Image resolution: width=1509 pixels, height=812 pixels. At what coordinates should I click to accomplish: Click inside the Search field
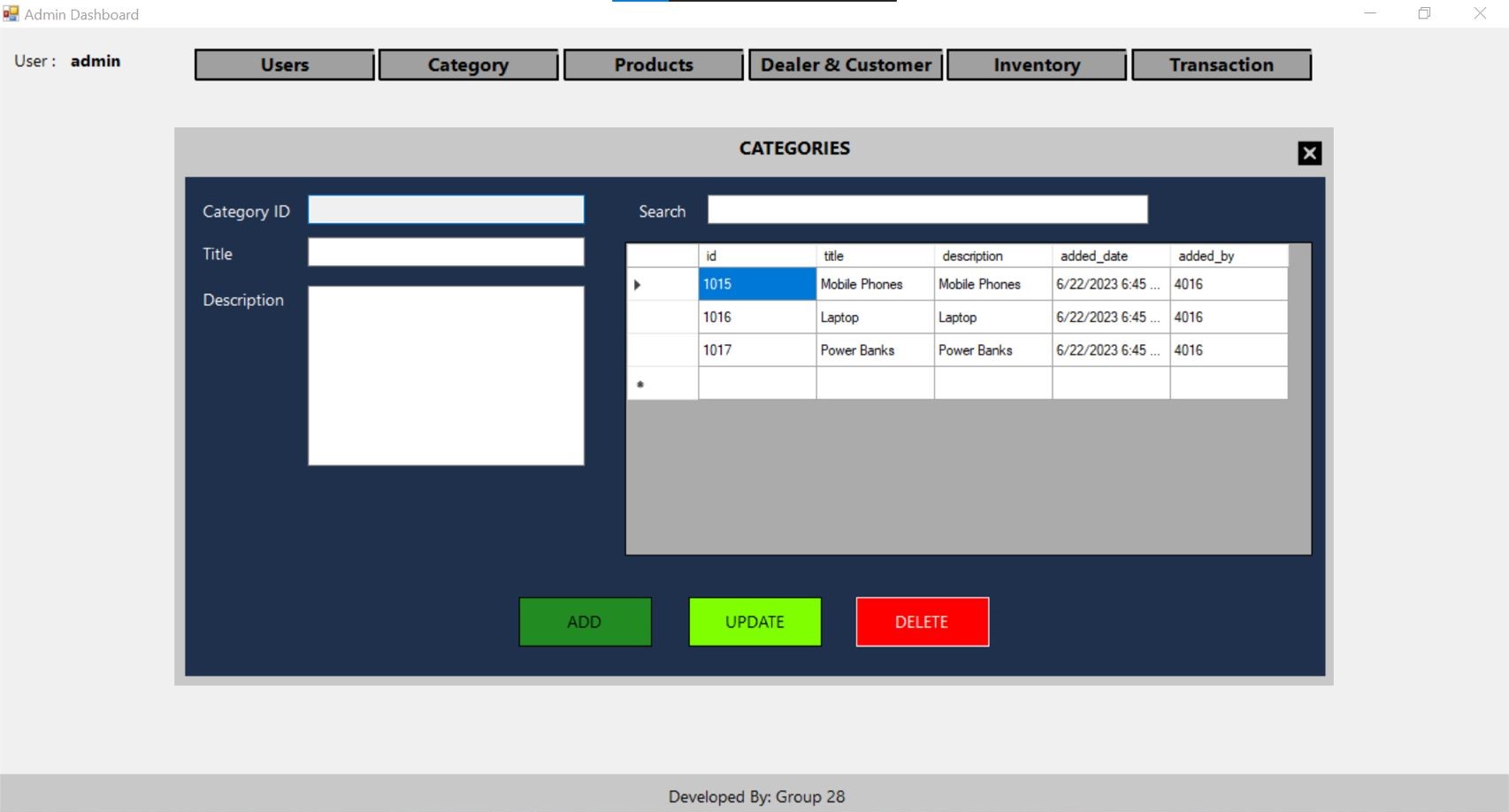point(926,210)
